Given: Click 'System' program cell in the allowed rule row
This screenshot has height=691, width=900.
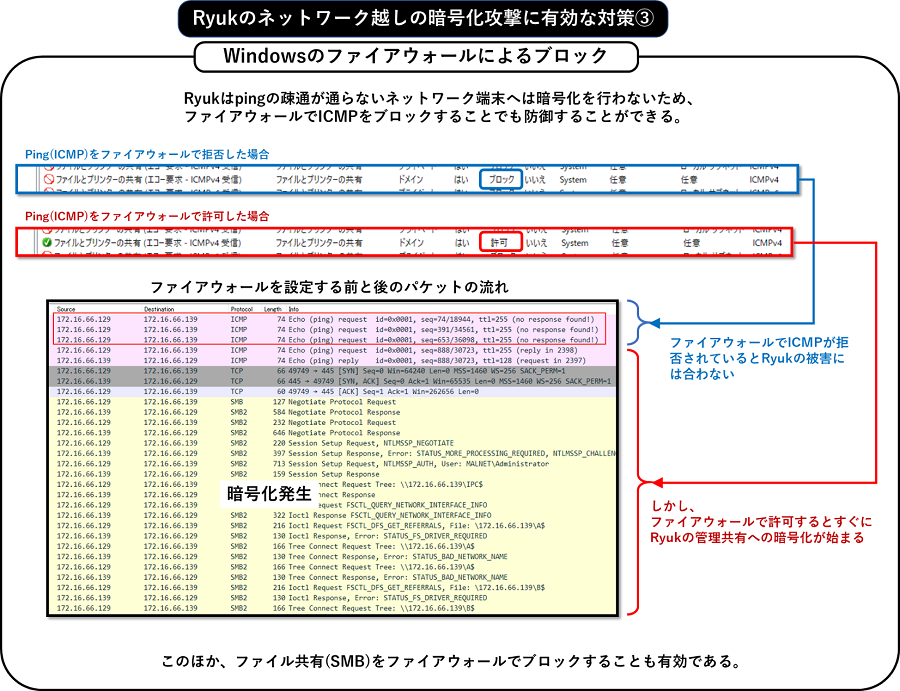Looking at the screenshot, I should pyautogui.click(x=575, y=243).
